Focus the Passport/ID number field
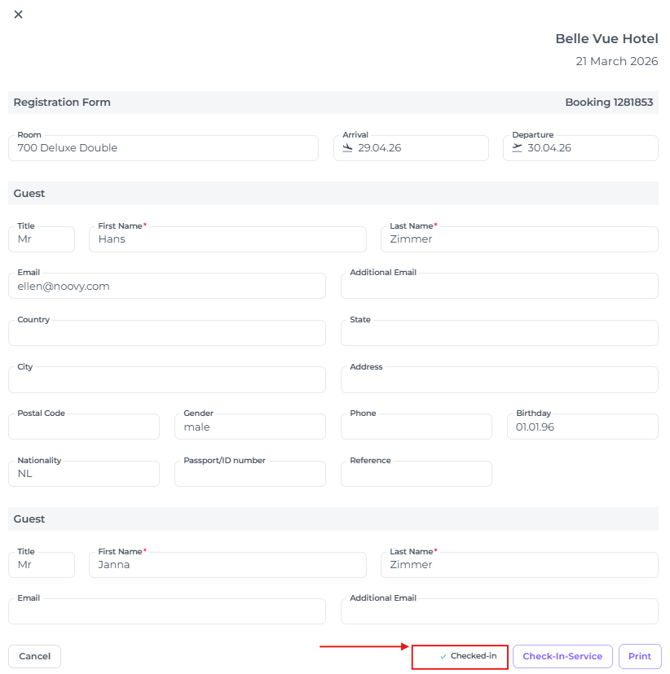Screen dimensions: 670x674 249,474
